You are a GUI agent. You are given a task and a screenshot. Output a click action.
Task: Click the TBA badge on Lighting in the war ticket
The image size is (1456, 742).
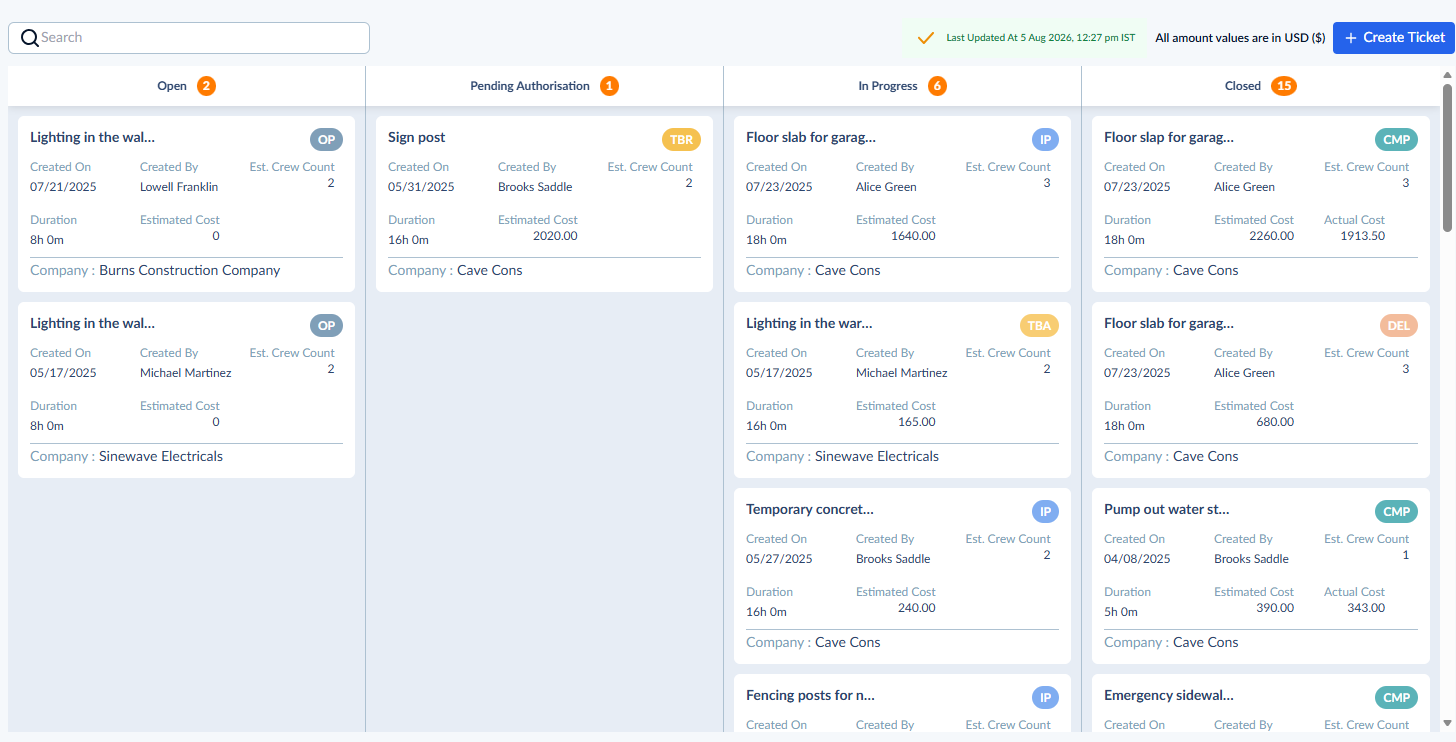click(1039, 326)
